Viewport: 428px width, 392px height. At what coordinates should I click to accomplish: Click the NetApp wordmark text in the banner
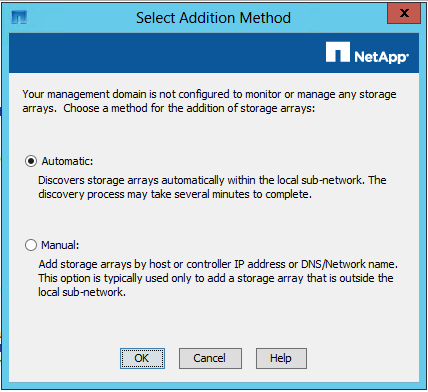[381, 57]
